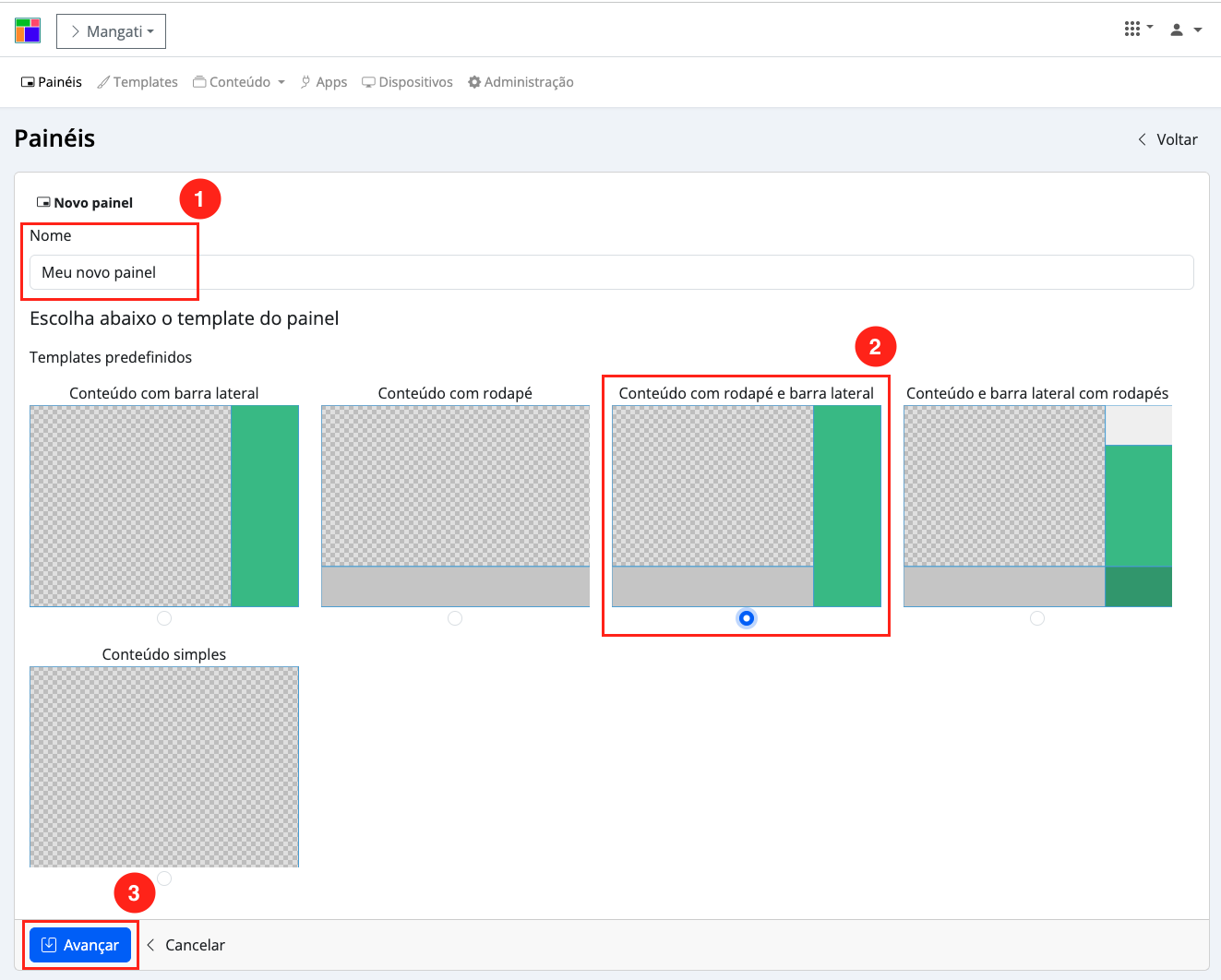Open the user account icon menu
Viewport: 1221px width, 980px height.
pyautogui.click(x=1177, y=30)
